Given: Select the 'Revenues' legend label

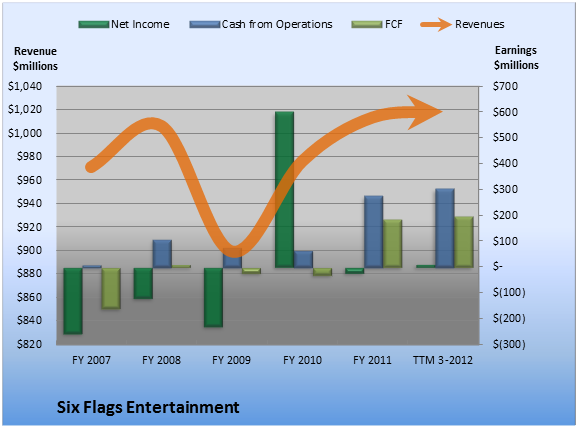Looking at the screenshot, I should tap(479, 24).
